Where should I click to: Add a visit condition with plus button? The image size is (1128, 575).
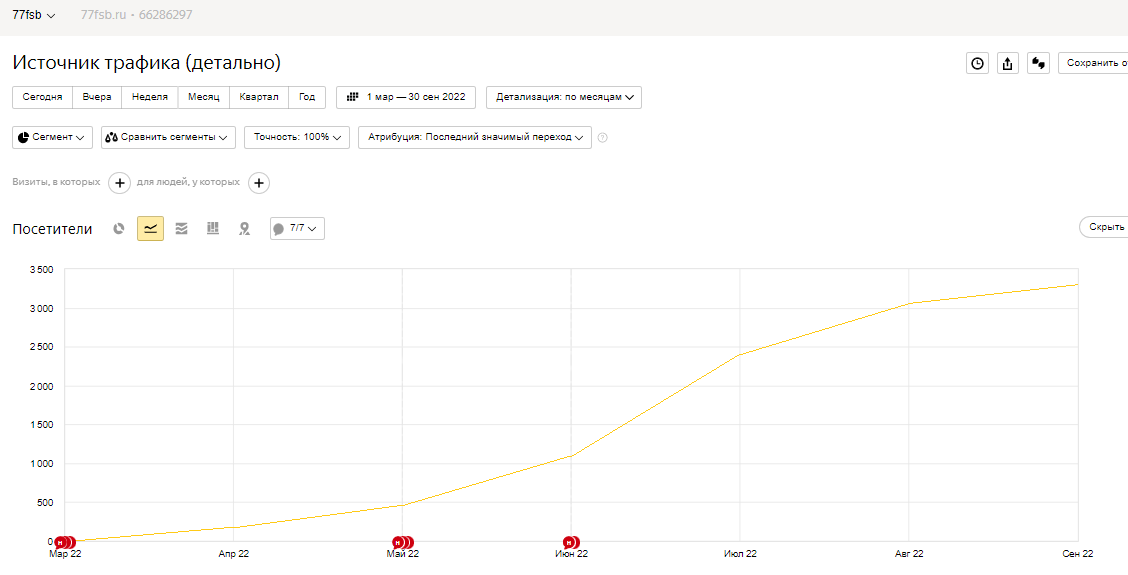[119, 183]
